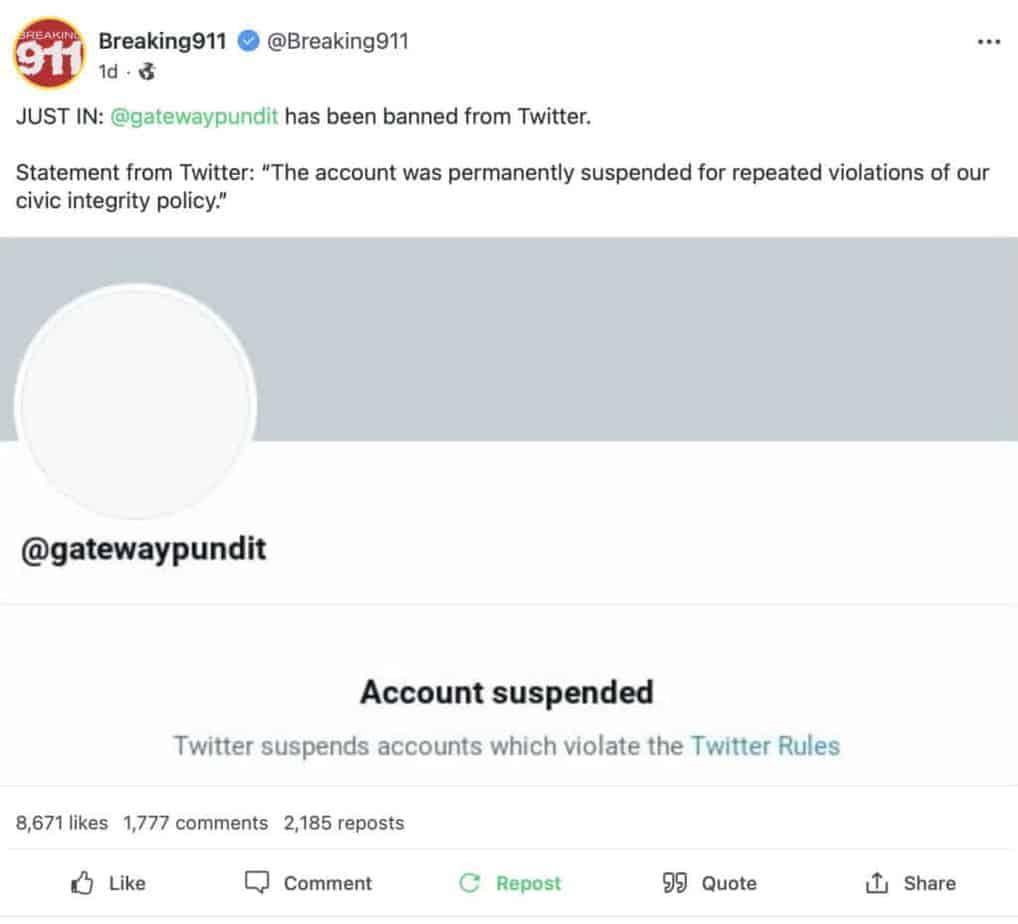The height and width of the screenshot is (924, 1018).
Task: View the 8,671 likes list
Action: point(62,823)
